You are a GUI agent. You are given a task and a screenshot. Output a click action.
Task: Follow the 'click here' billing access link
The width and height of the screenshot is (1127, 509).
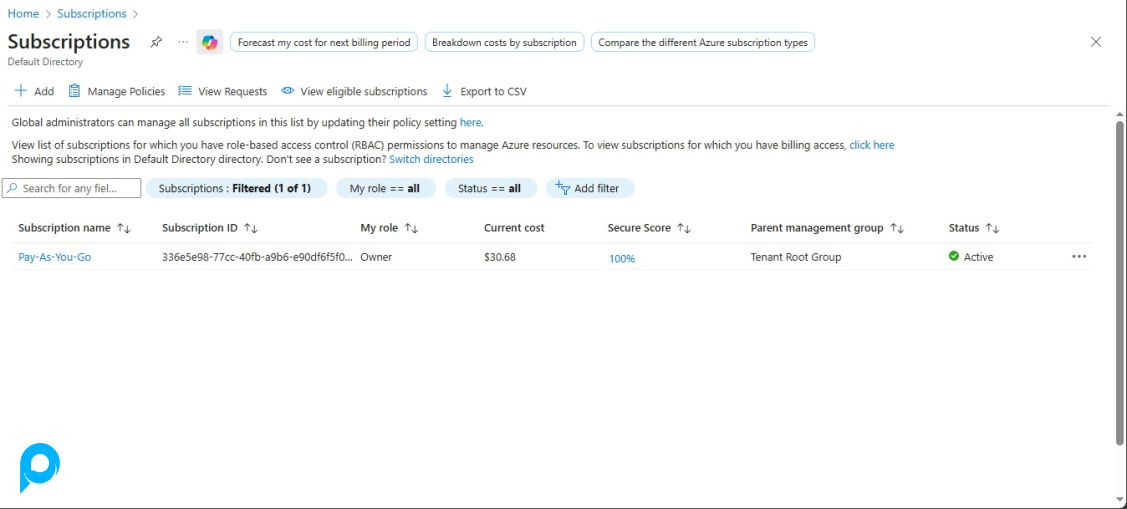click(x=872, y=145)
